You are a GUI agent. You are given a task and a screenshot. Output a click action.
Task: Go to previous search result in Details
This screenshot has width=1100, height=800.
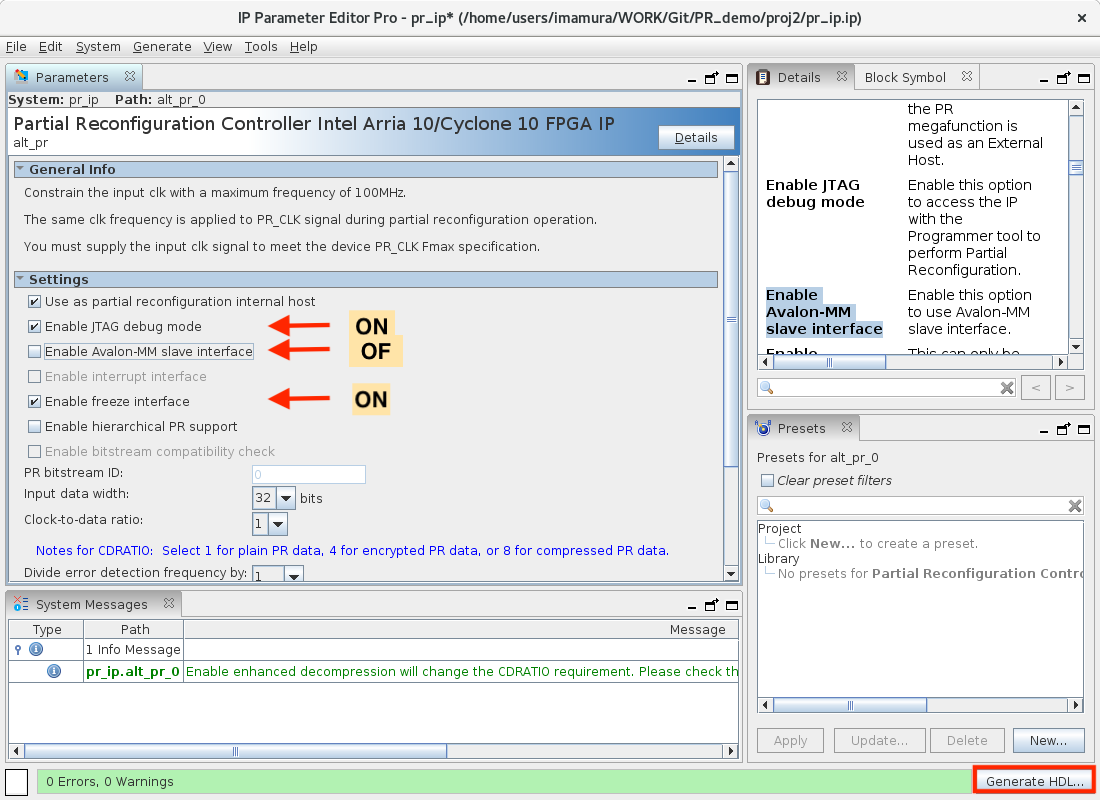[x=1035, y=387]
